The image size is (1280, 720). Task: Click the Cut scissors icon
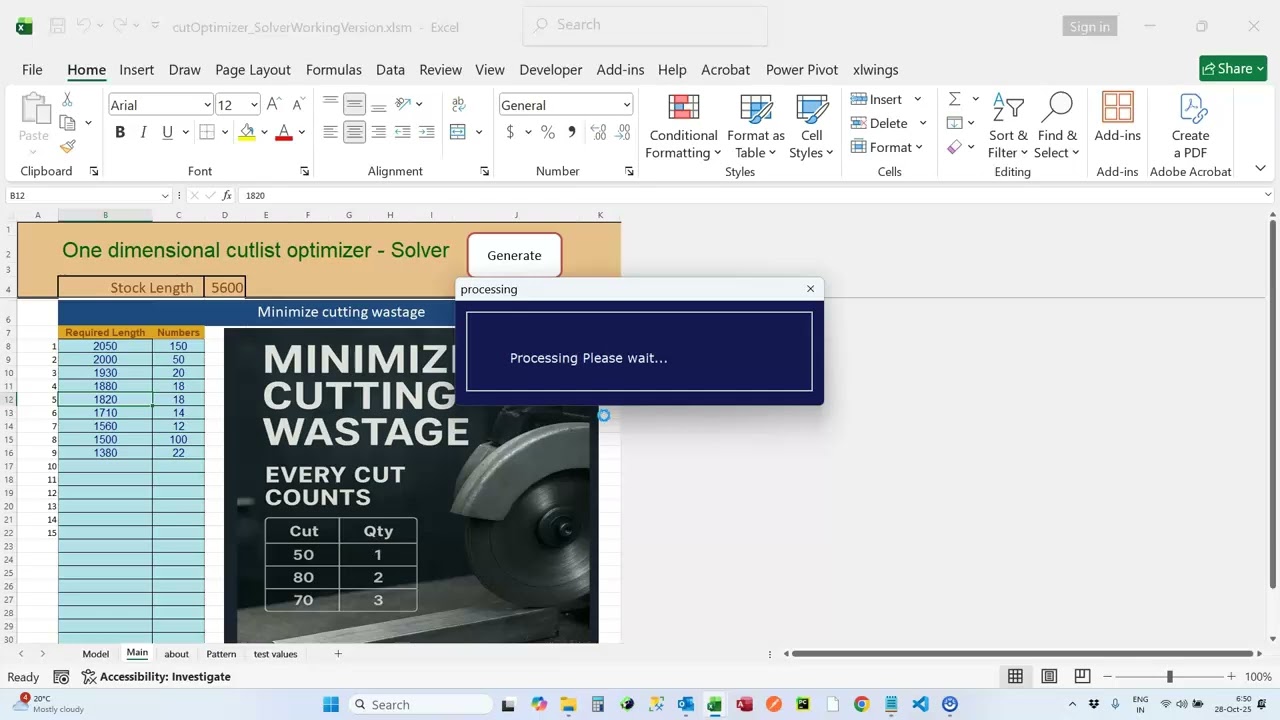(67, 99)
